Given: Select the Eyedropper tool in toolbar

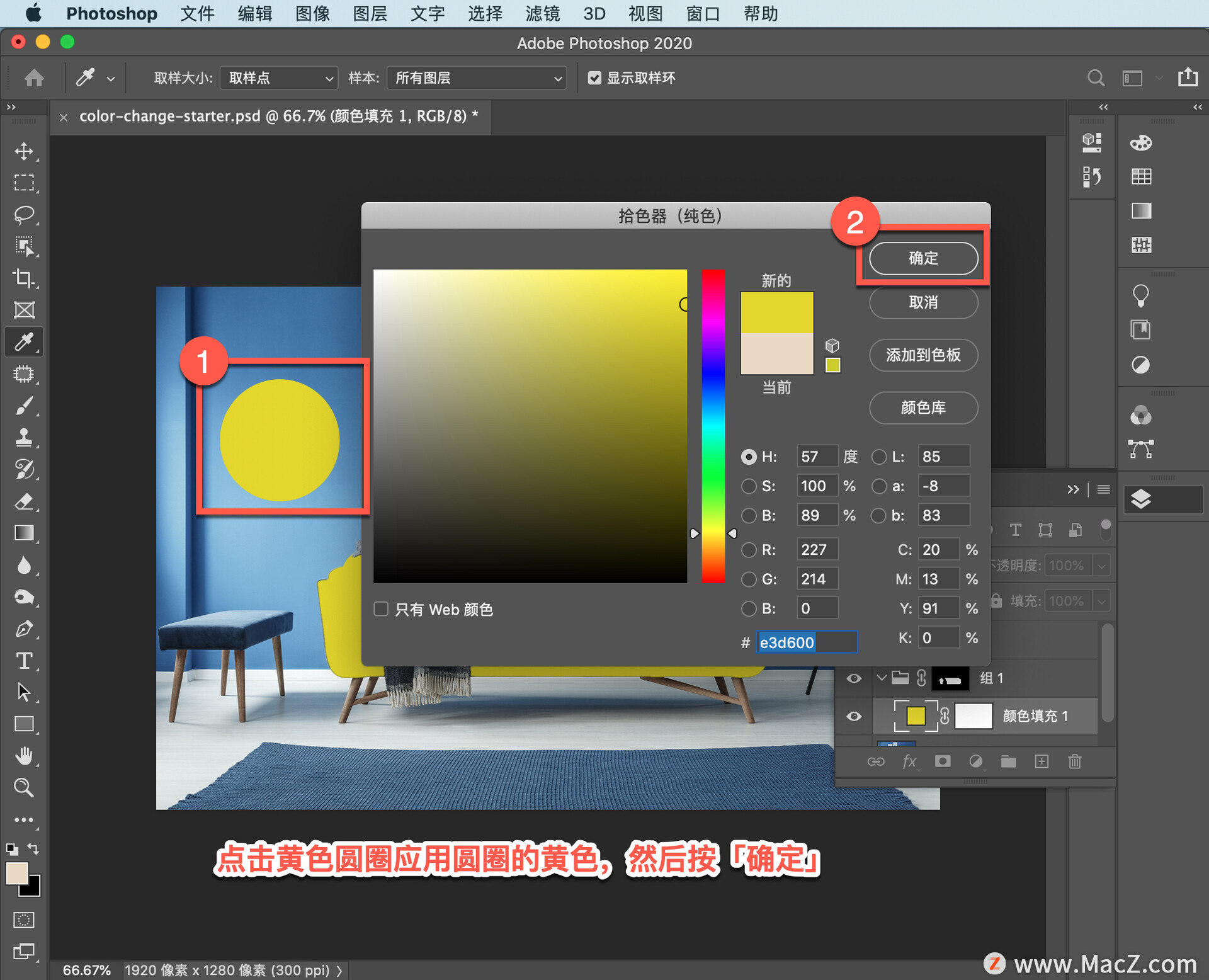Looking at the screenshot, I should 24,342.
